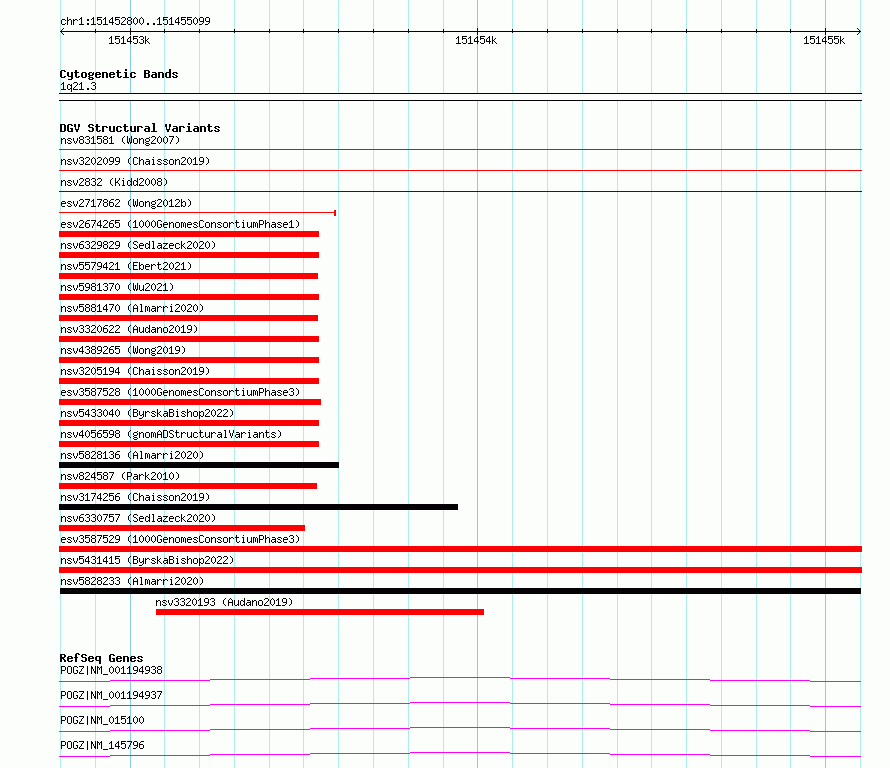Open the nsv824587 (Park2010) label
This screenshot has width=890, height=768.
click(120, 476)
